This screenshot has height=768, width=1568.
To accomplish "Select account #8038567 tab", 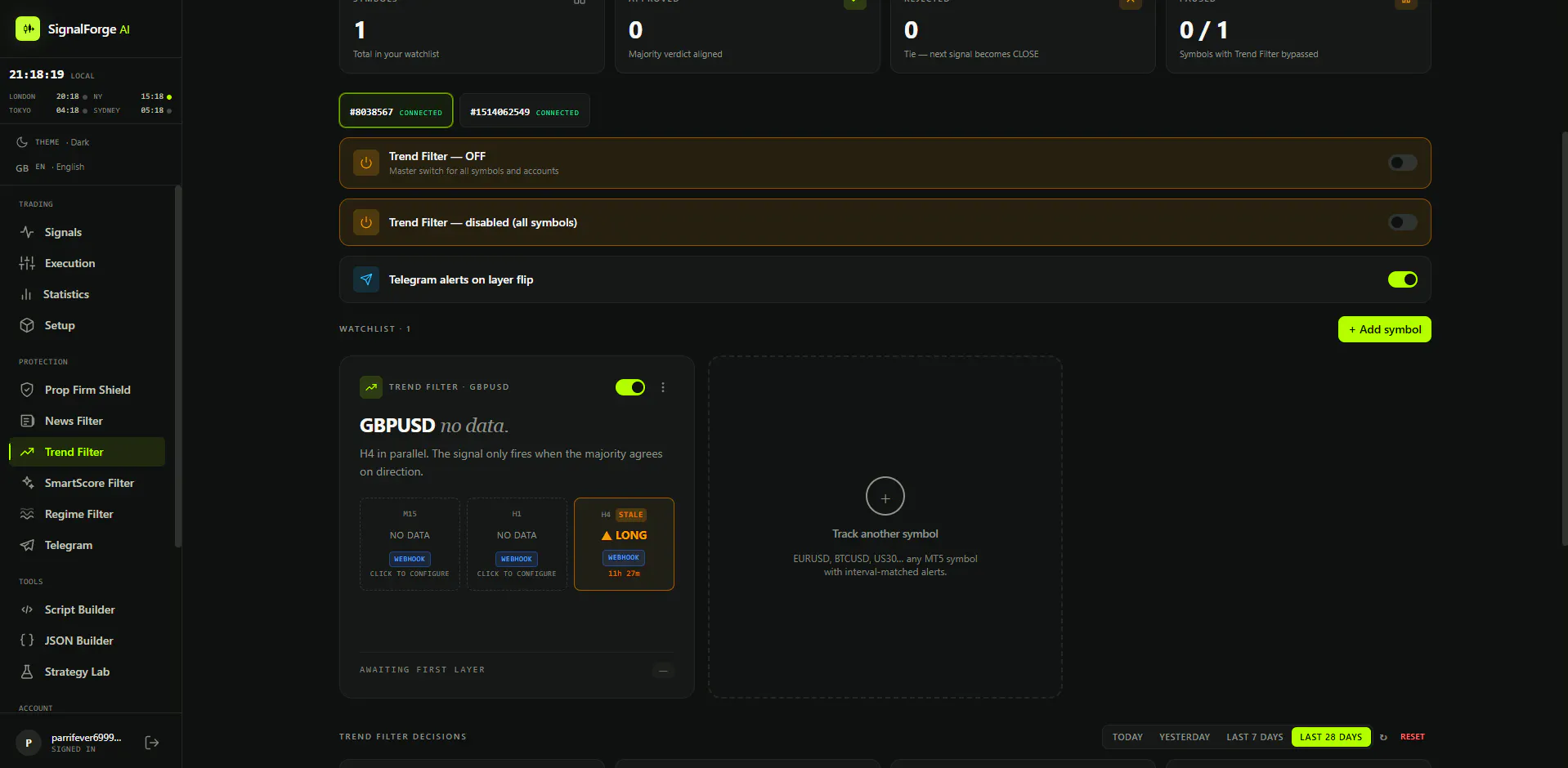I will (x=396, y=111).
